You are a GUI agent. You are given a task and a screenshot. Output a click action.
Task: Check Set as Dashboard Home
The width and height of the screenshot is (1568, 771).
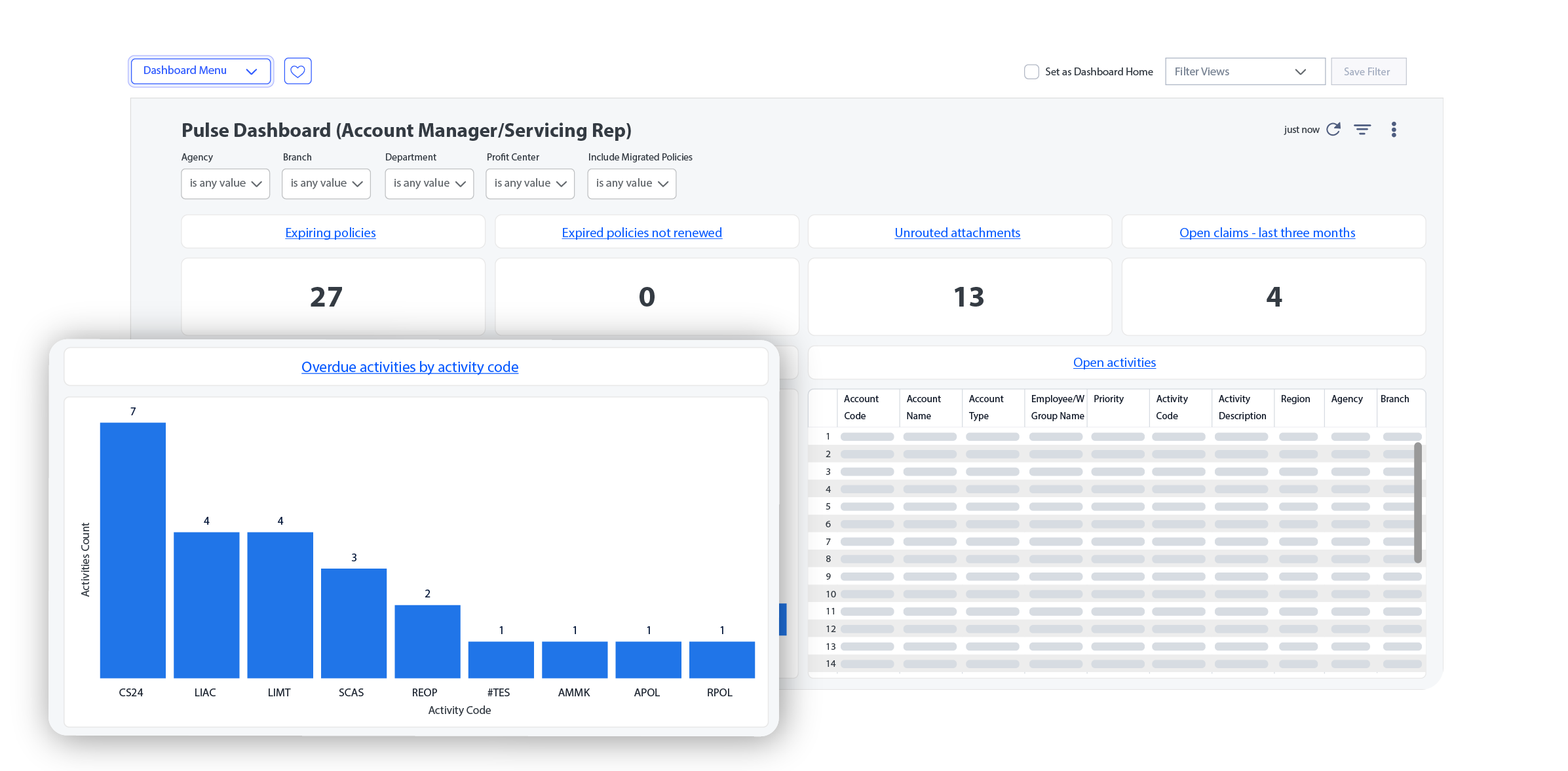[1031, 71]
